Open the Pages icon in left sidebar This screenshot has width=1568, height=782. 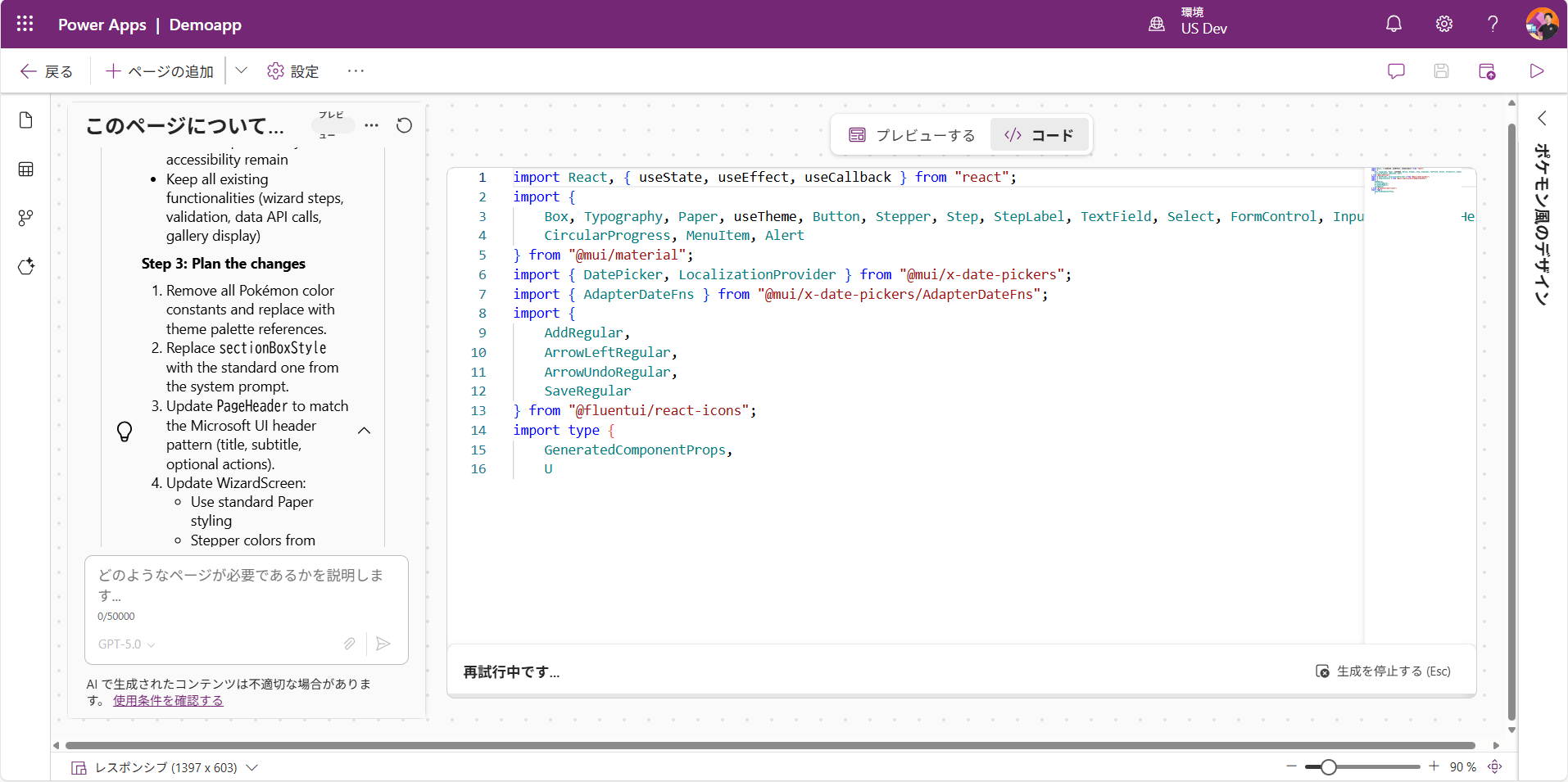[x=26, y=120]
